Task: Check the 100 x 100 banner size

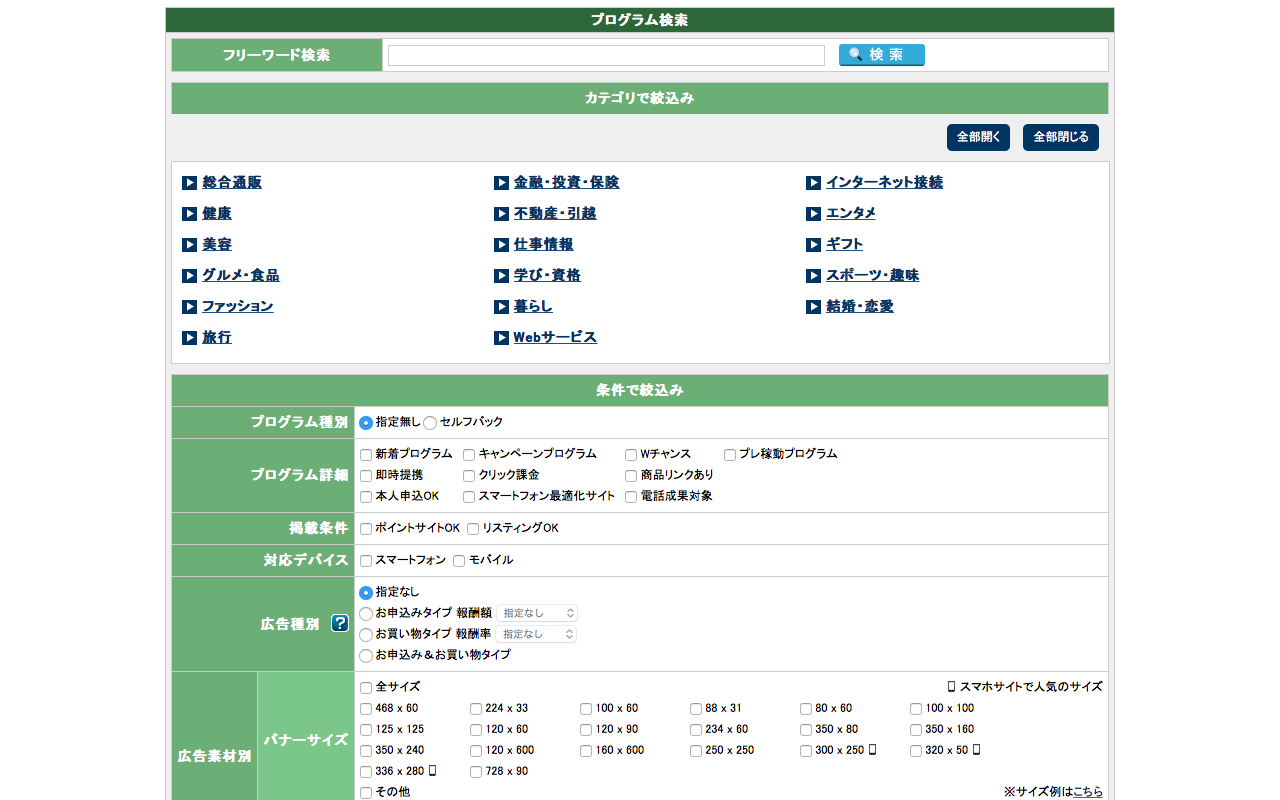Action: (916, 709)
